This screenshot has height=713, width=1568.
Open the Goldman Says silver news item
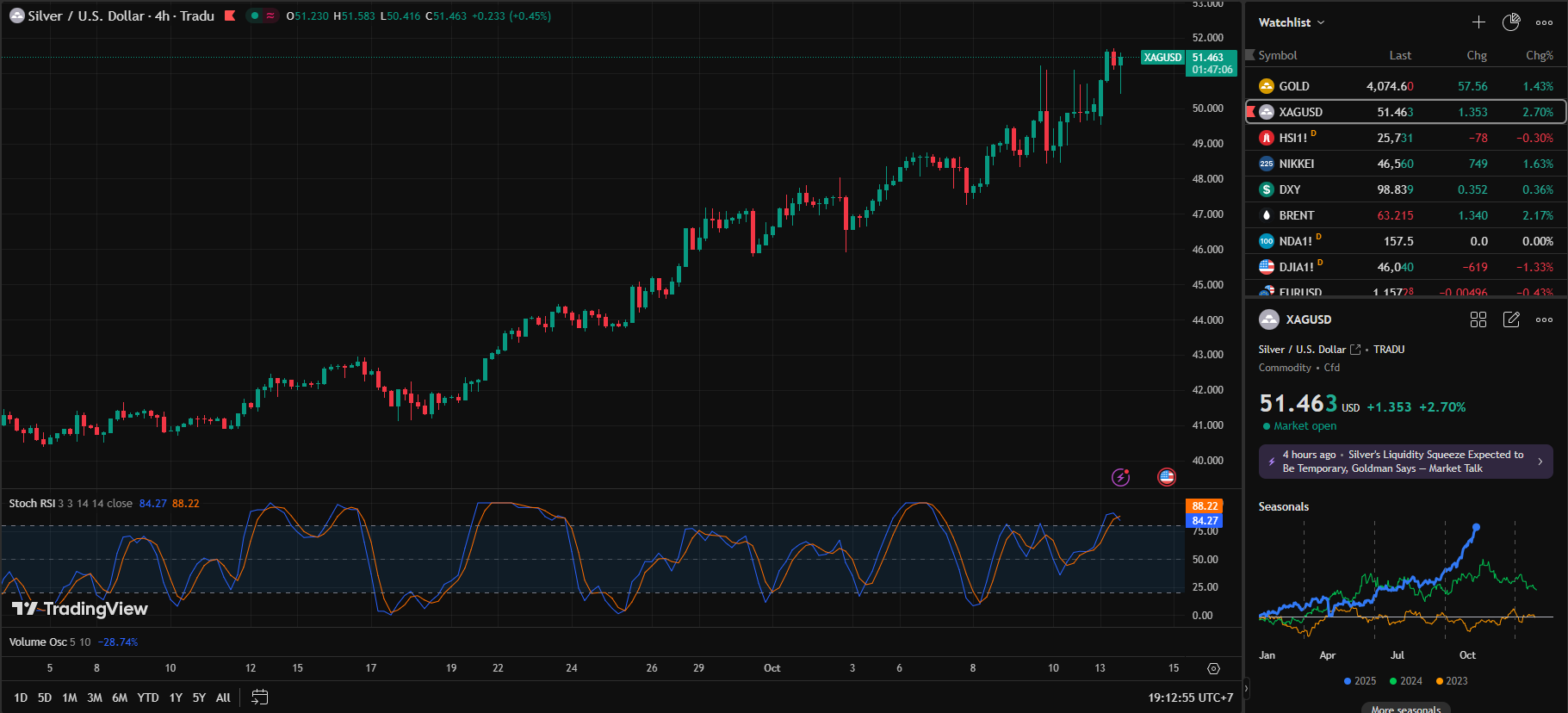(x=1405, y=462)
